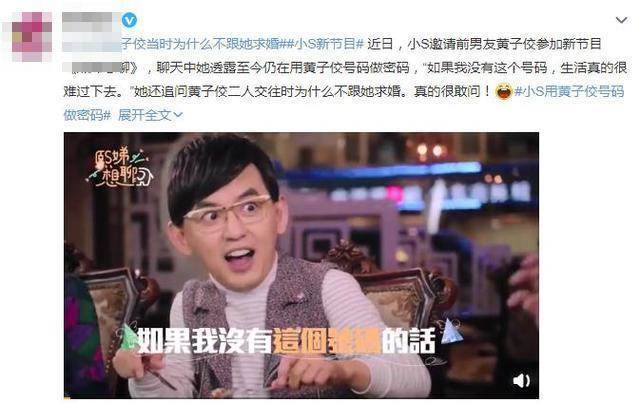Click the laughing emoji in the post
This screenshot has height=403, width=640.
[x=503, y=91]
